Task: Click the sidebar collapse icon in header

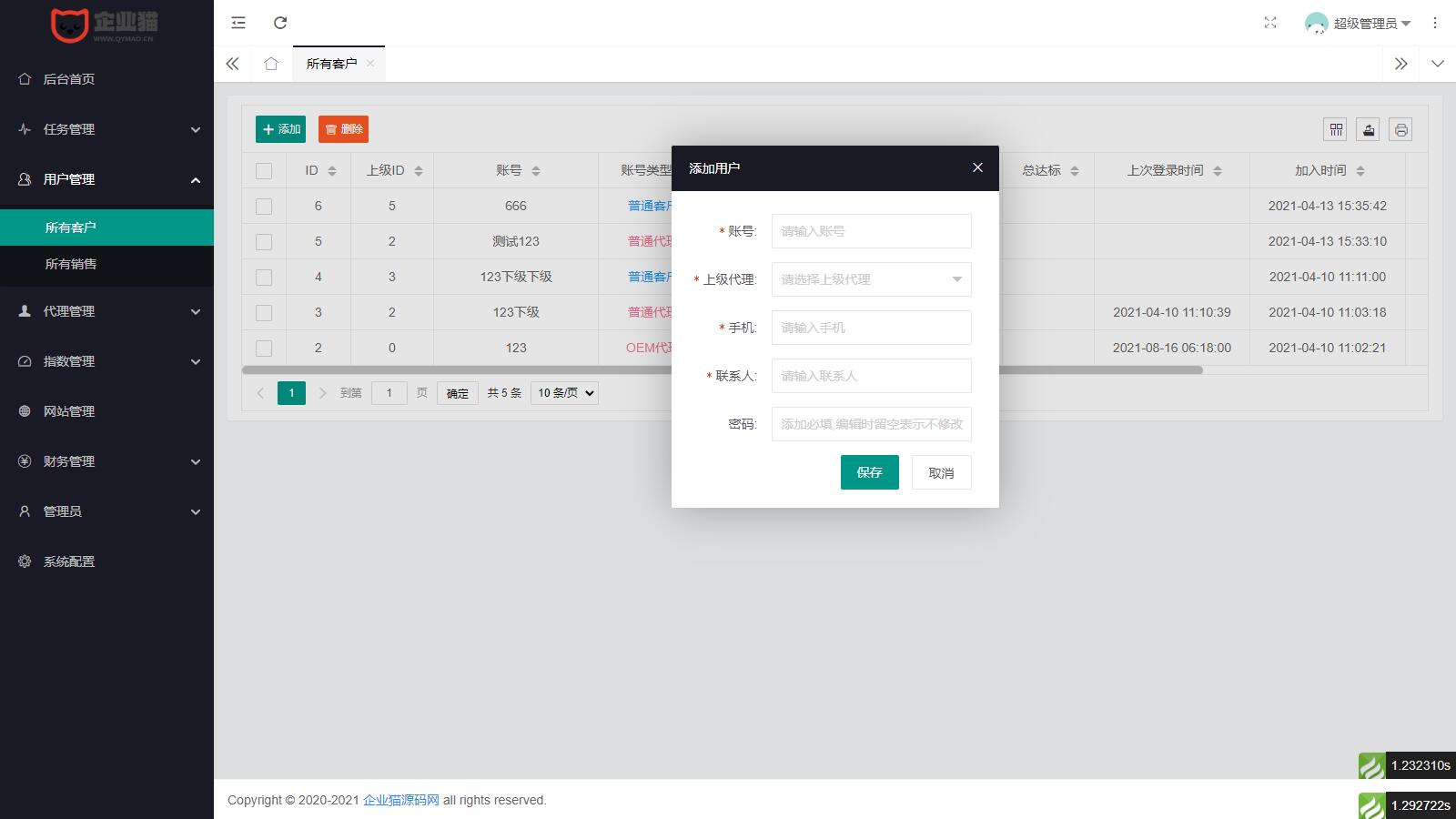Action: 238,23
